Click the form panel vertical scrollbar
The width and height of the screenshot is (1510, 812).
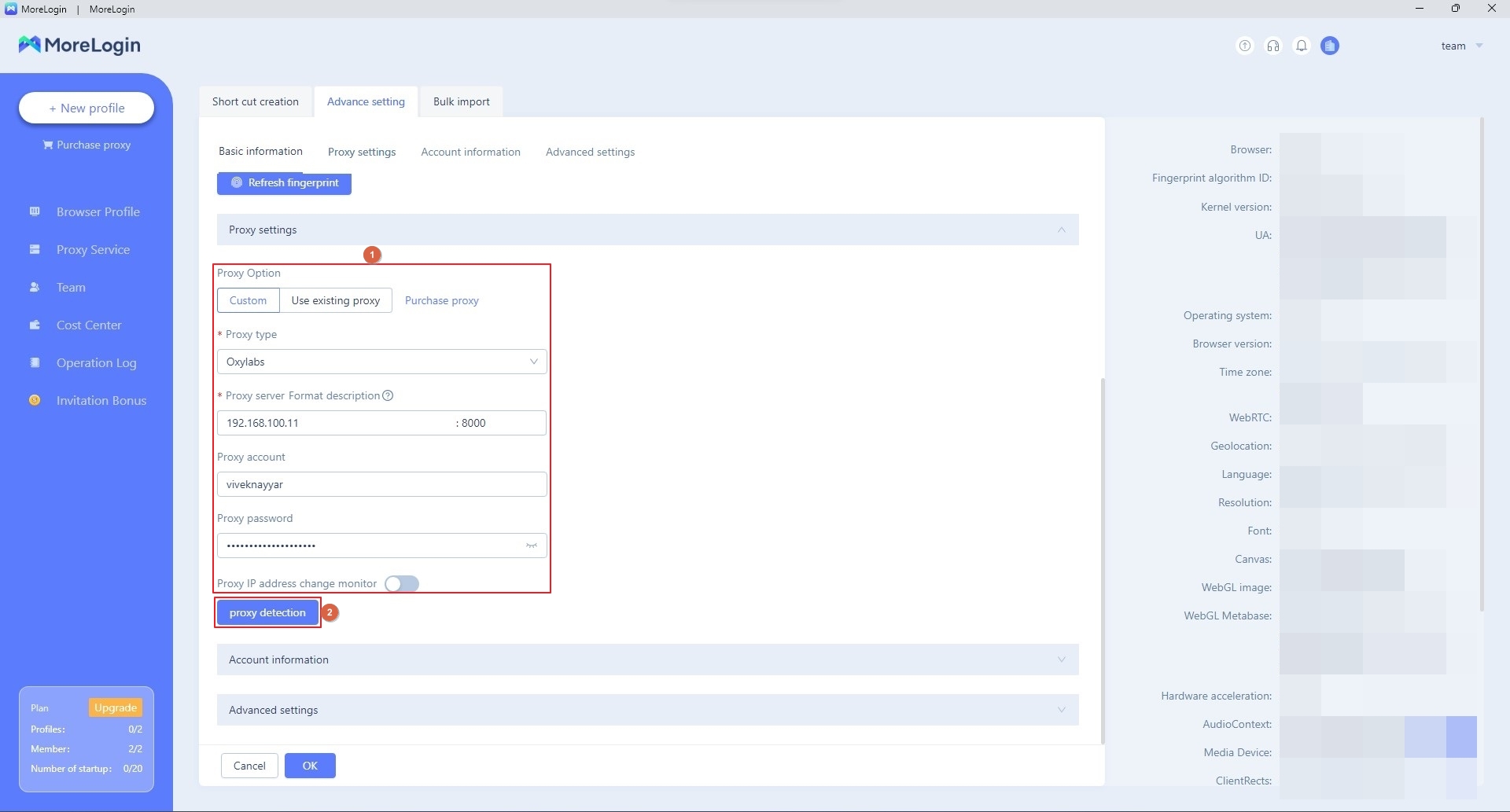(1103, 560)
